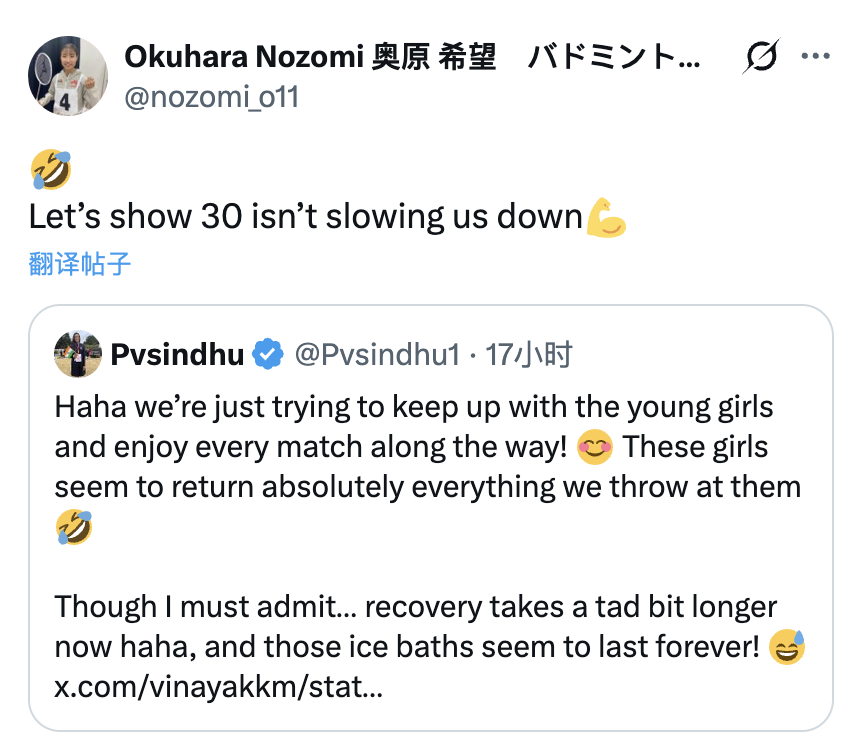Open Pvsindhu's small avatar in quoted post
The height and width of the screenshot is (756, 866).
pyautogui.click(x=77, y=354)
